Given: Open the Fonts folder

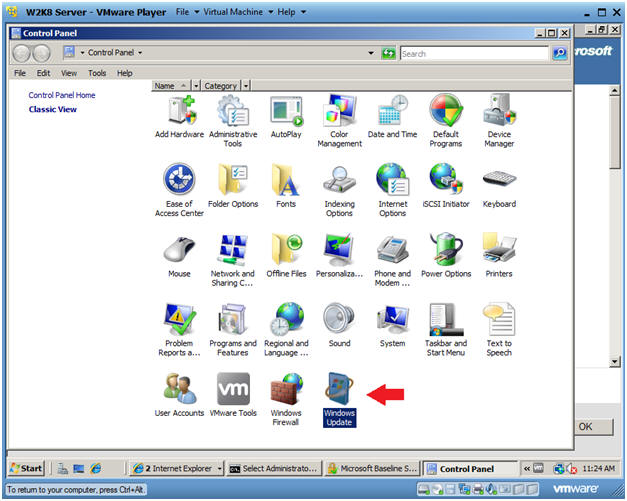Looking at the screenshot, I should click(x=286, y=186).
